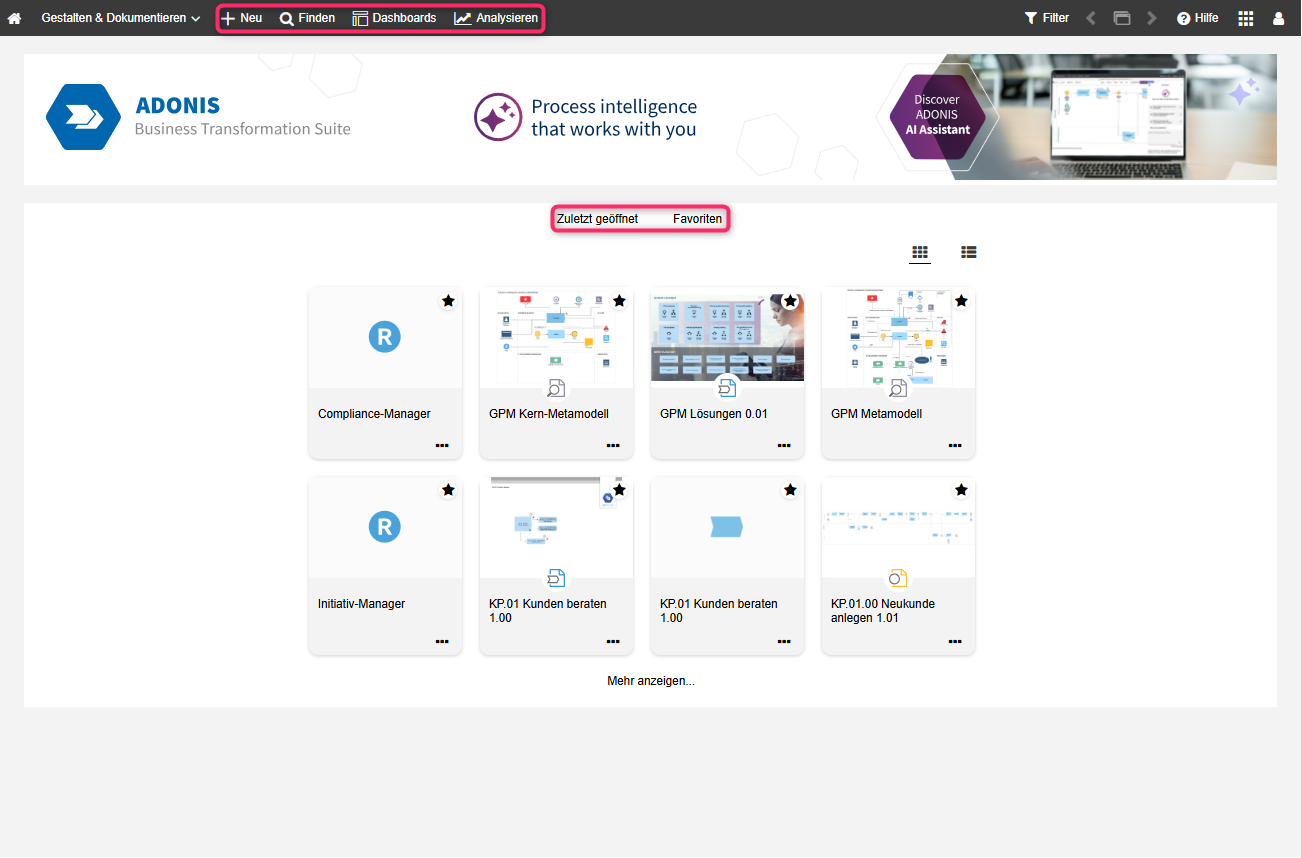Open more options for GPM Kern-Metamodell

coord(613,446)
